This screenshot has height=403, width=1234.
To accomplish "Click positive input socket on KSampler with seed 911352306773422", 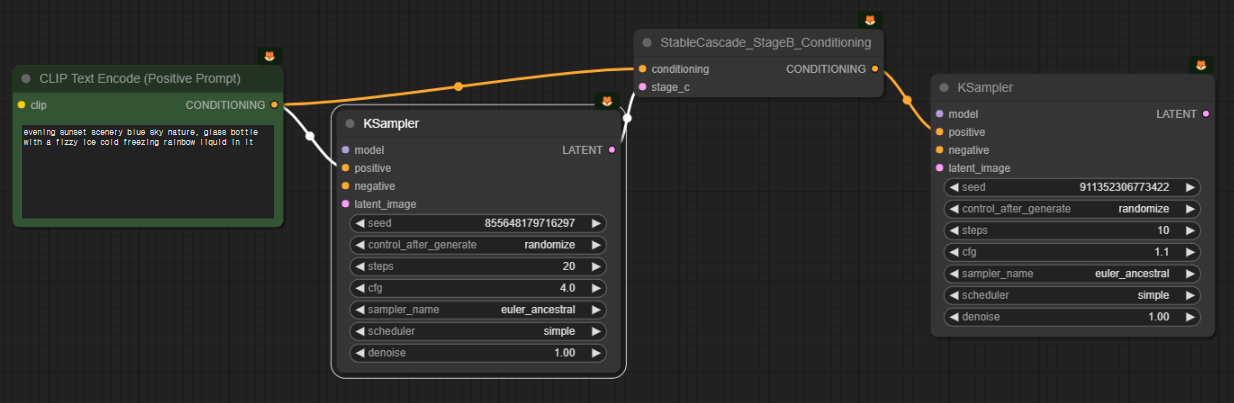I will point(939,132).
